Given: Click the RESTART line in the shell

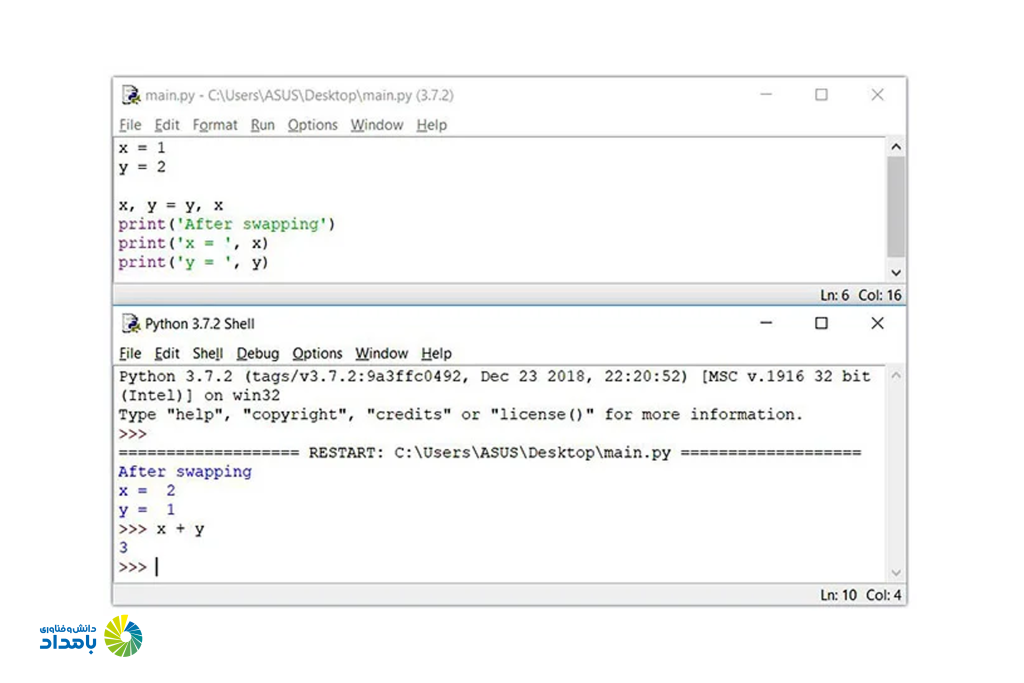Looking at the screenshot, I should (490, 453).
